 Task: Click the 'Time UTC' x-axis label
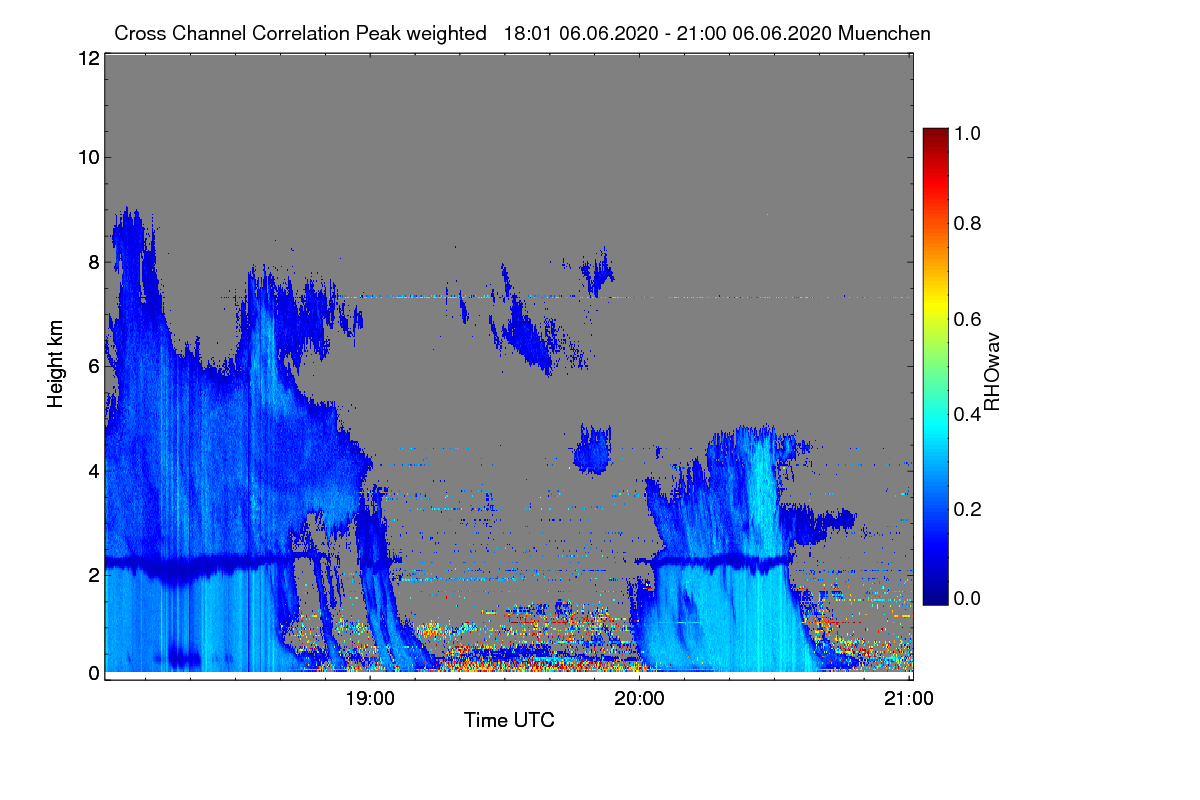pyautogui.click(x=509, y=720)
